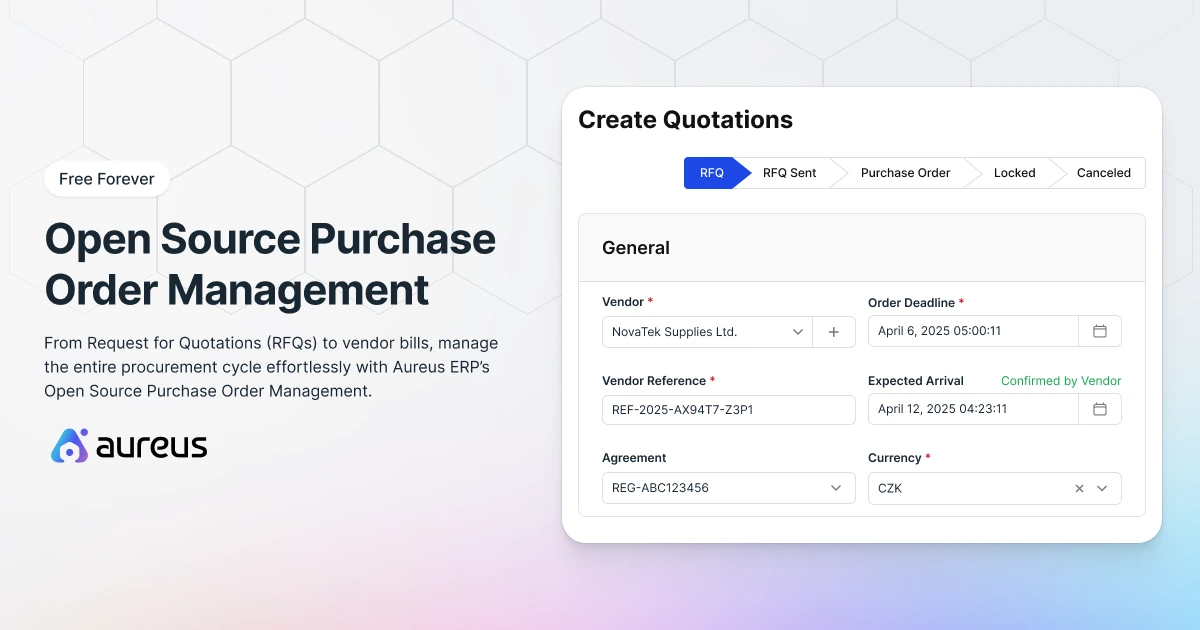The width and height of the screenshot is (1200, 630).
Task: Click the Open Source Purchase Order Management headline
Action: 270,264
